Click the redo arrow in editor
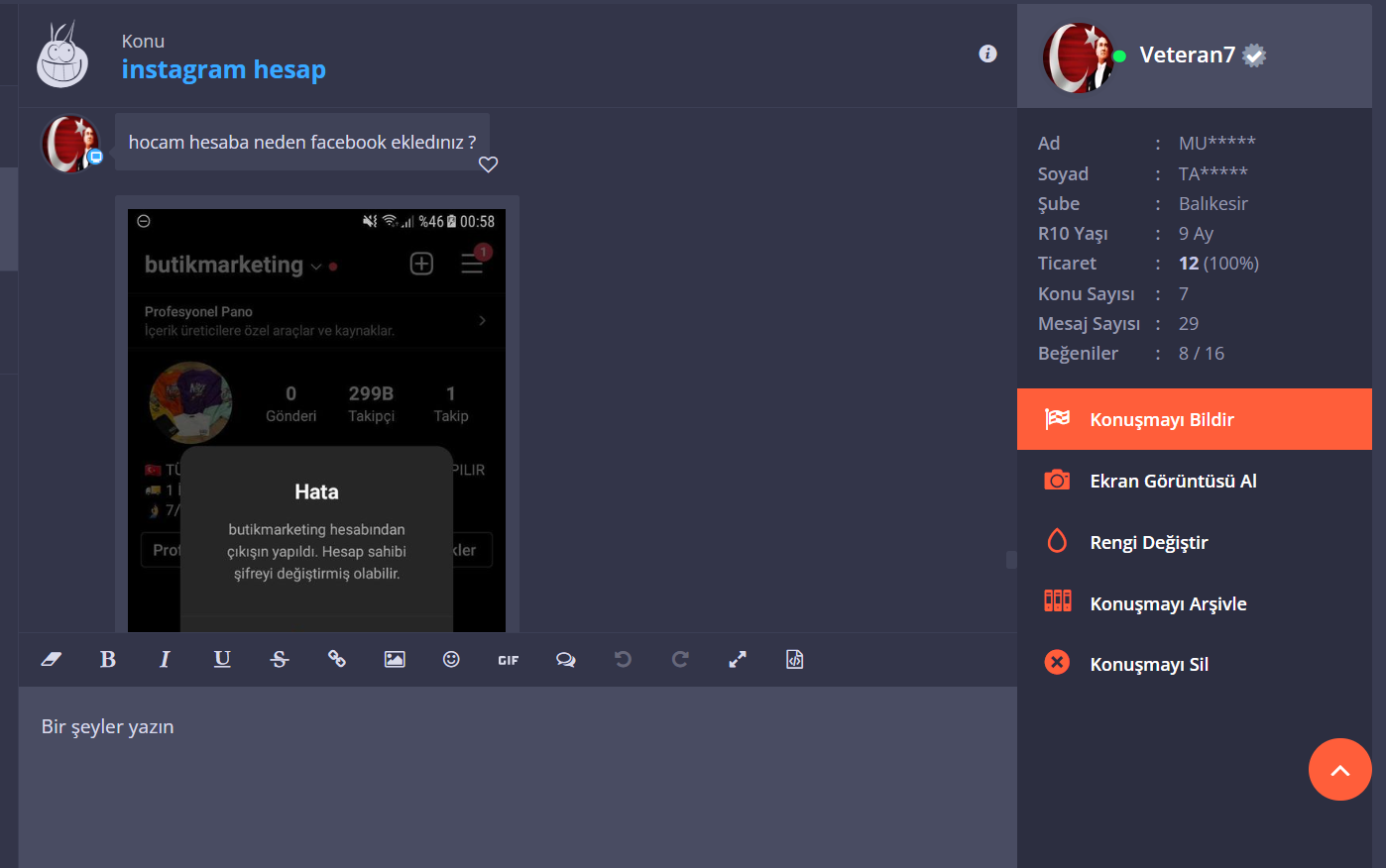This screenshot has width=1386, height=868. click(x=680, y=660)
